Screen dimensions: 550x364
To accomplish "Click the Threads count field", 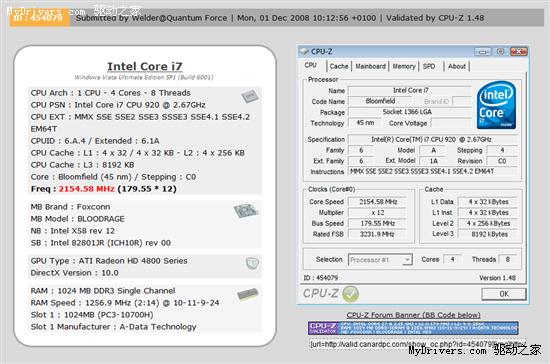I will [x=507, y=259].
